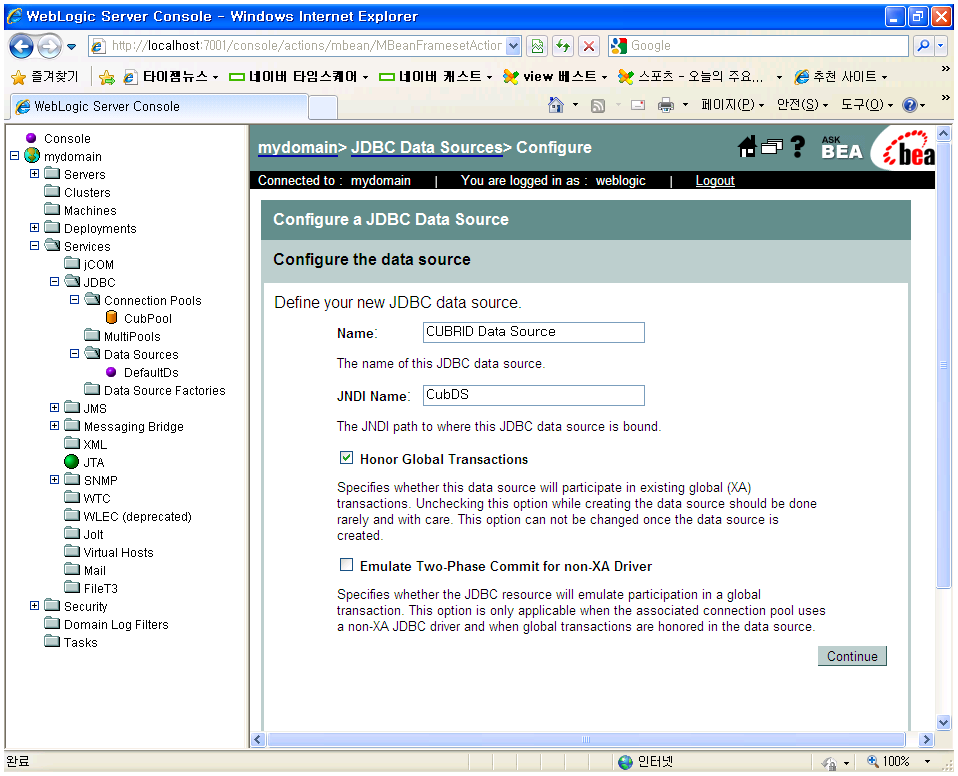The image size is (958, 776).
Task: Follow the JDBC Data Sources breadcrumb link
Action: click(426, 147)
